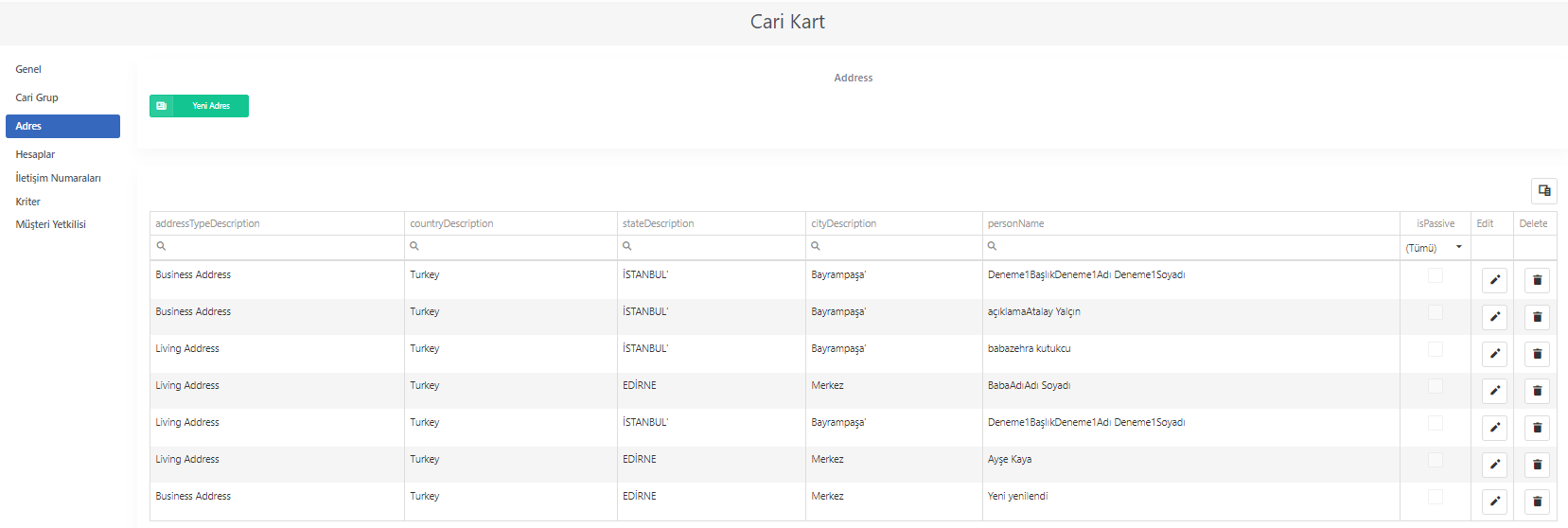The width and height of the screenshot is (1568, 528).
Task: Focus the cityDescription filter search box
Action: [893, 247]
